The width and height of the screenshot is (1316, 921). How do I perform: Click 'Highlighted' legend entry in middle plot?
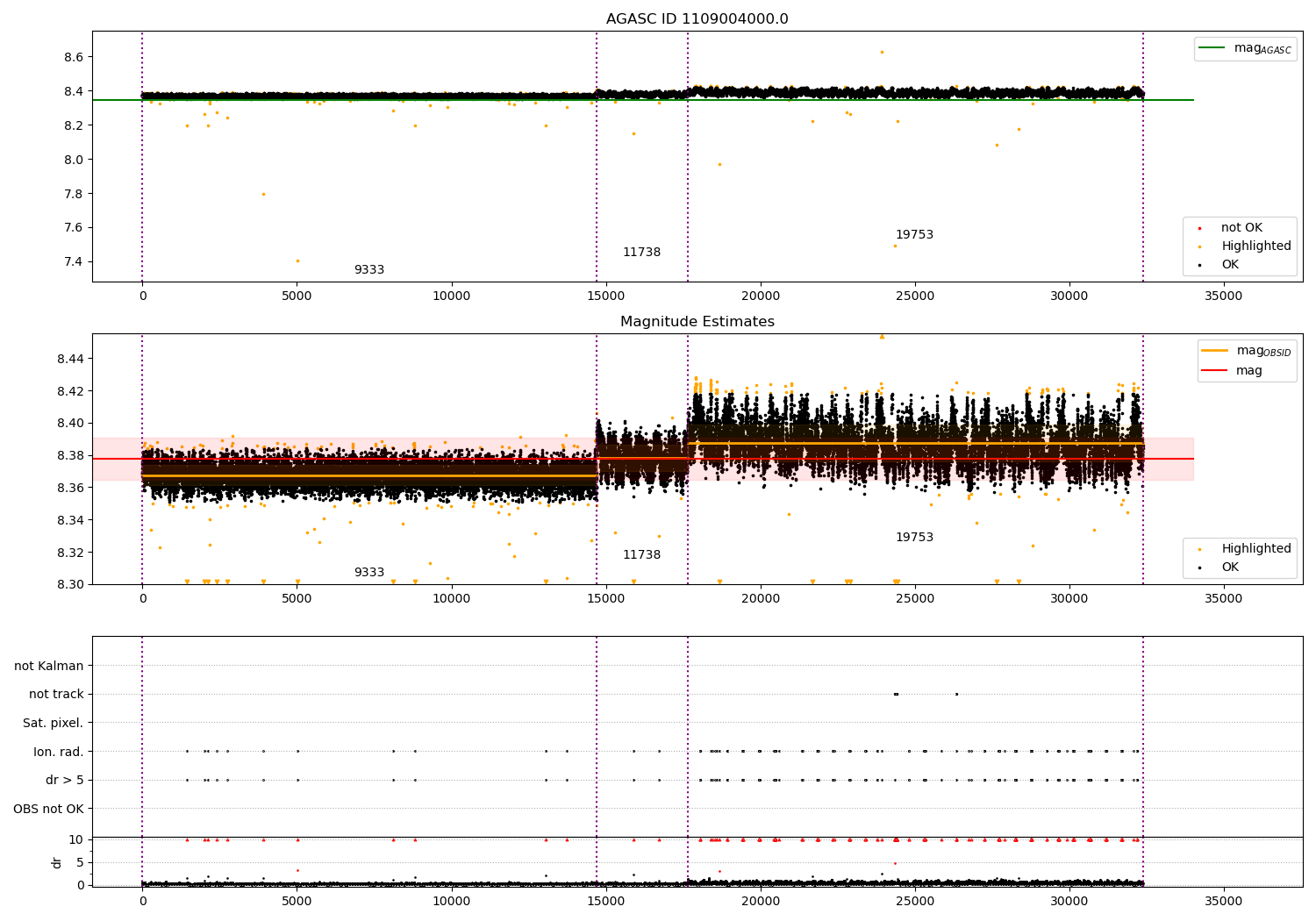click(x=1245, y=549)
